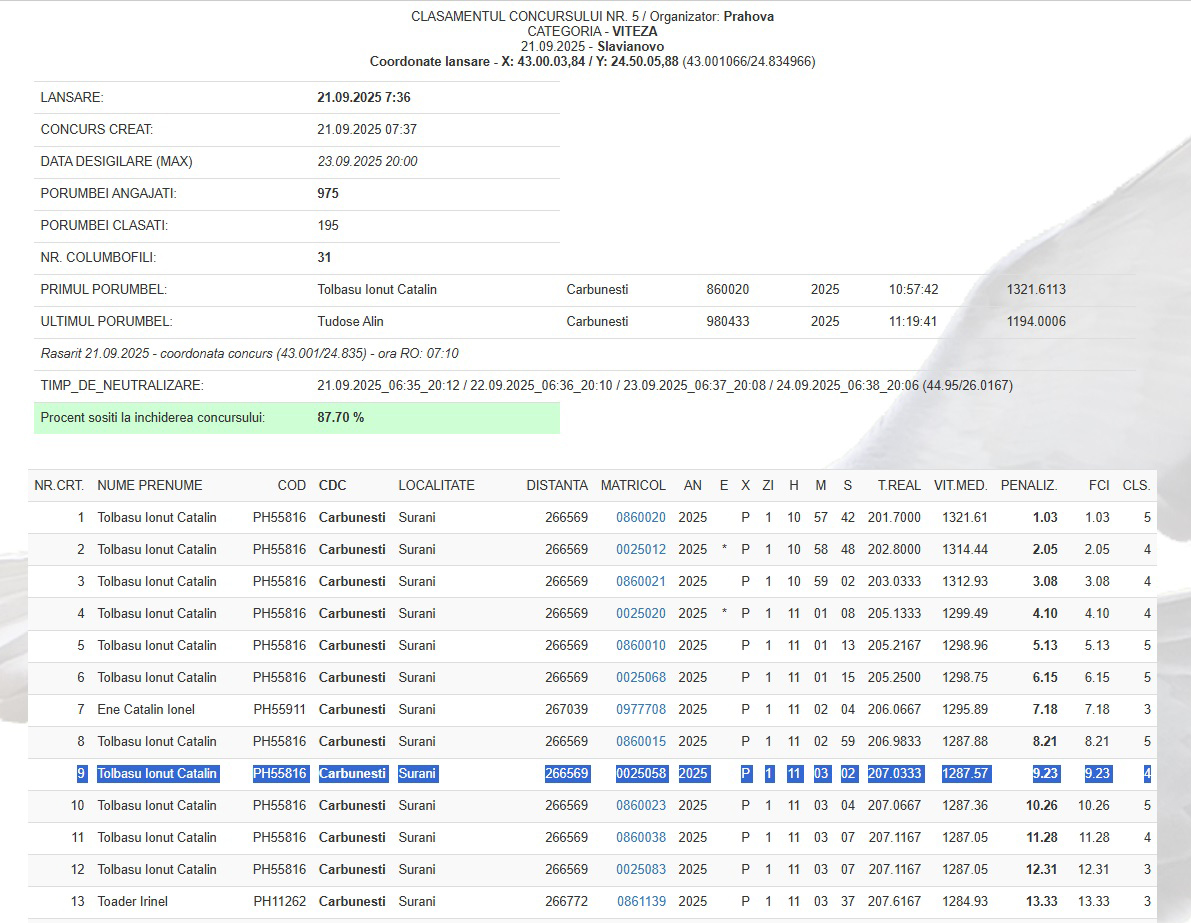Click the VIT.MED. column header
The image size is (1191, 923).
click(x=960, y=486)
